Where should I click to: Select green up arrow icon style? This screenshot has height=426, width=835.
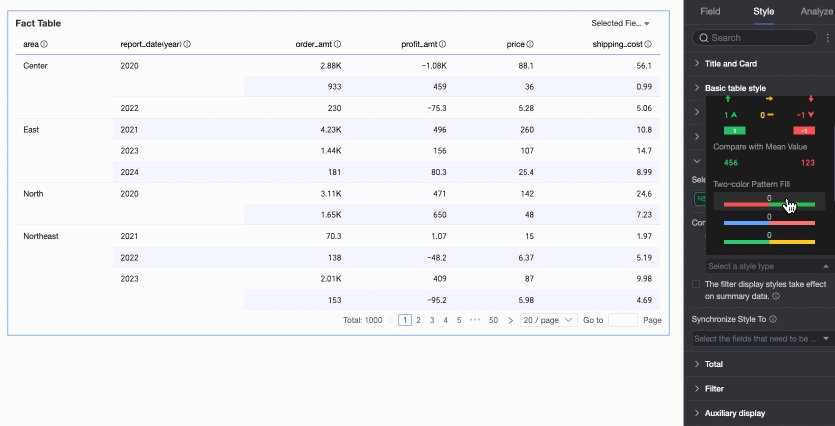pos(728,99)
